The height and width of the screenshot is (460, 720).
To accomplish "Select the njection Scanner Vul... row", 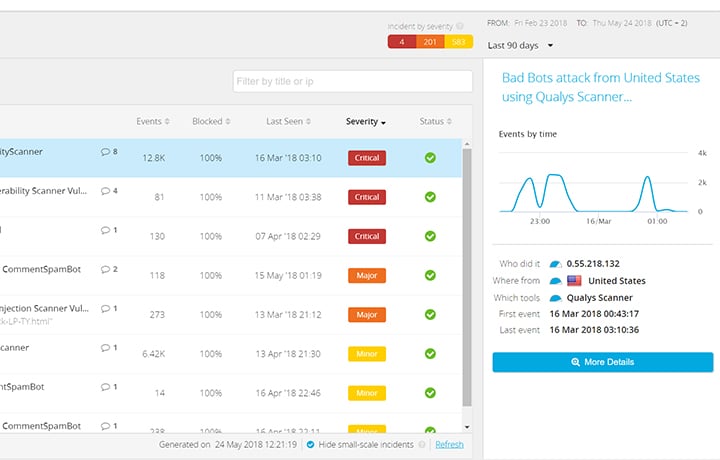I will (x=44, y=309).
